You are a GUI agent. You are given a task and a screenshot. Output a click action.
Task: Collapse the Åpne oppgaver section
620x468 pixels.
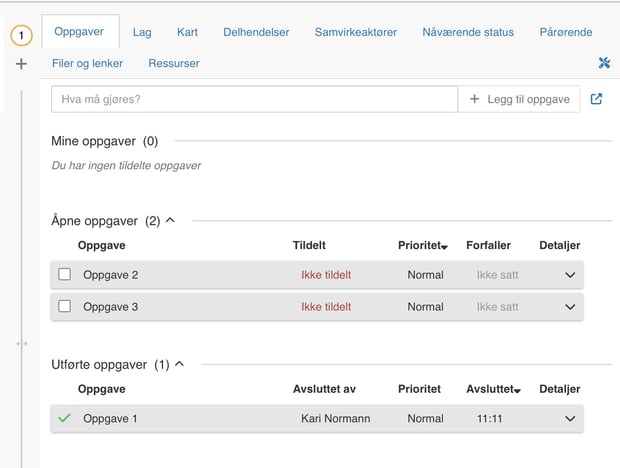[x=170, y=220]
